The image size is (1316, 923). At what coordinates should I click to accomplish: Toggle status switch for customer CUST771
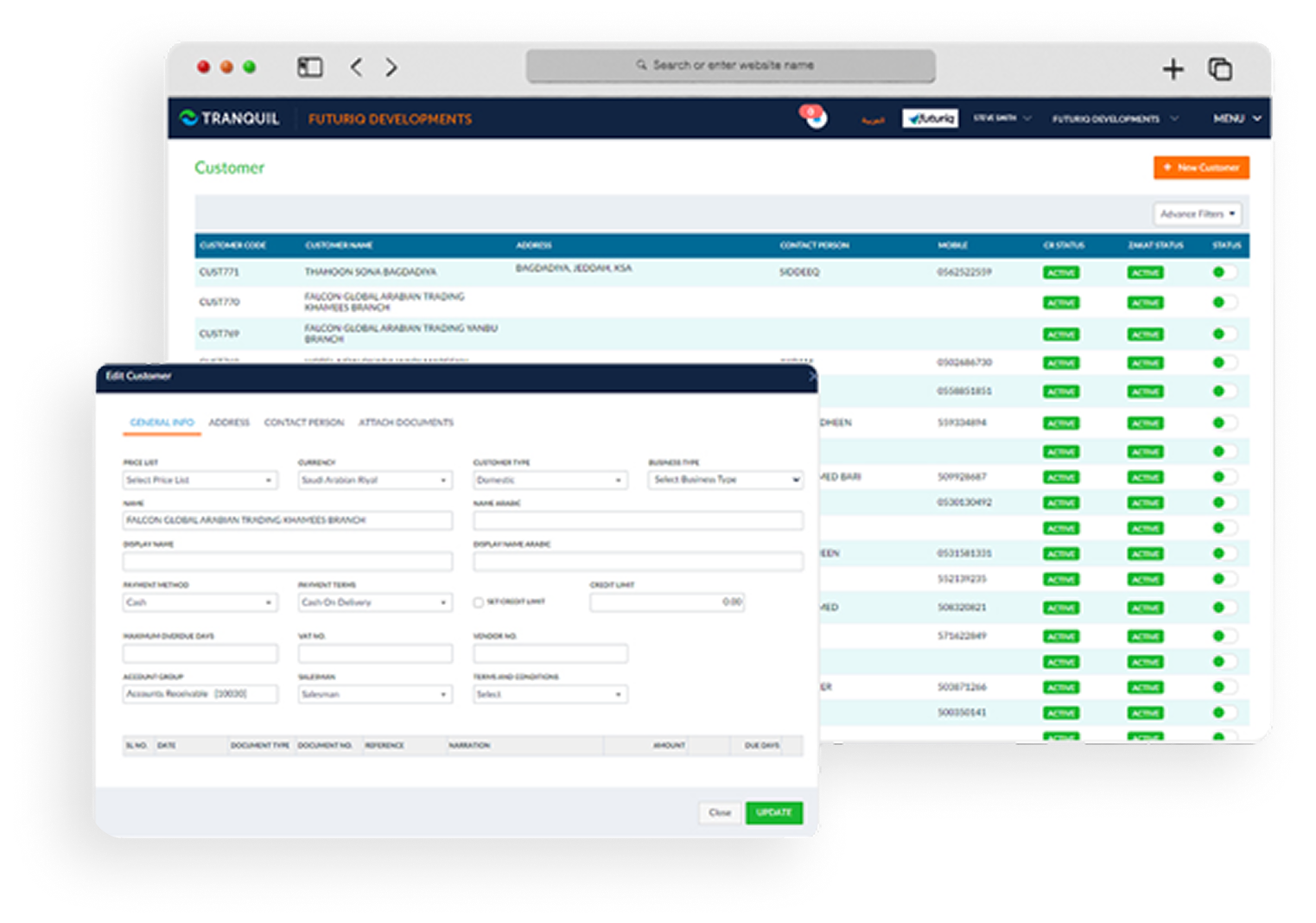1224,272
